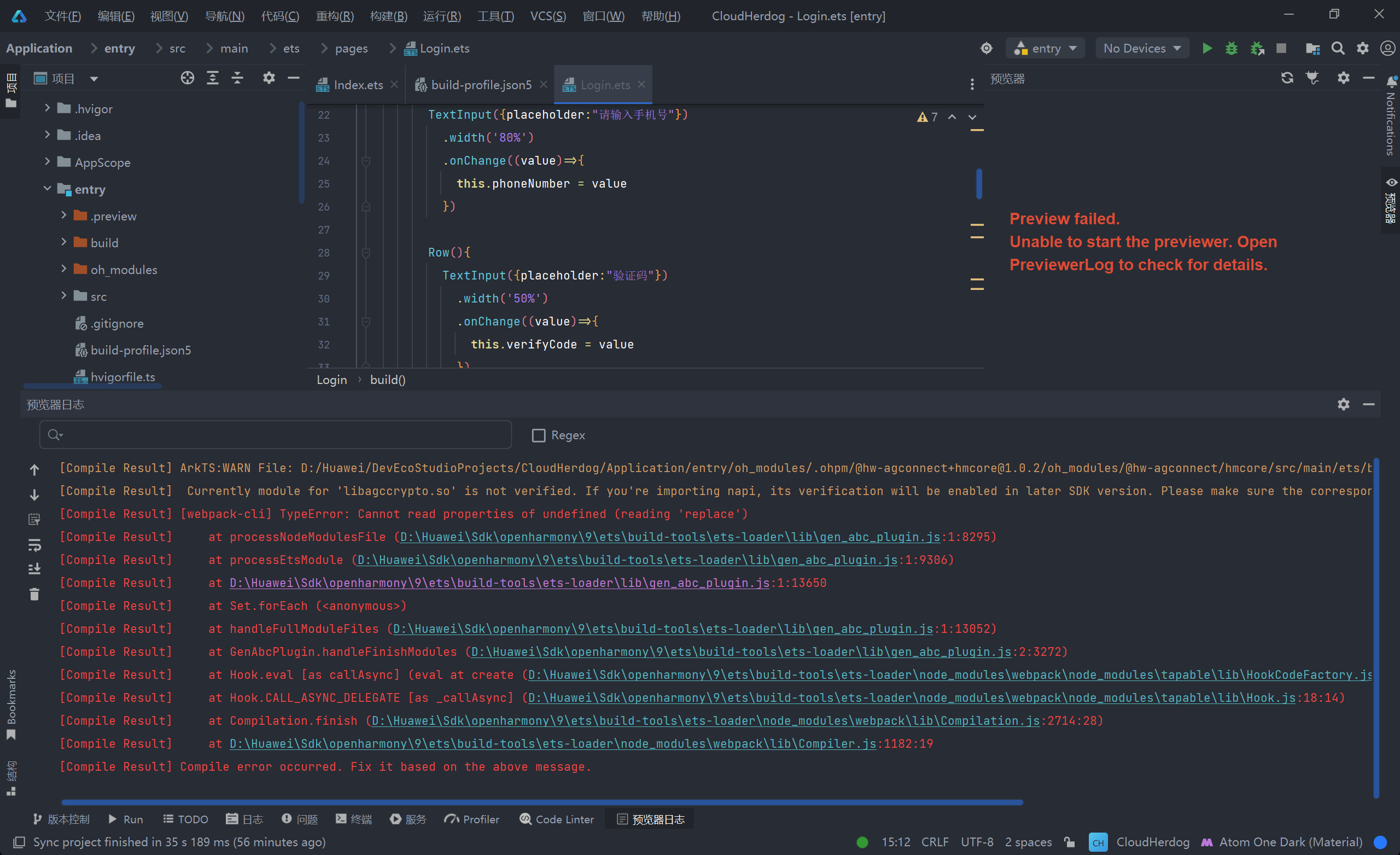1400x855 pixels.
Task: Collapse the entry module folder
Action: click(x=47, y=188)
